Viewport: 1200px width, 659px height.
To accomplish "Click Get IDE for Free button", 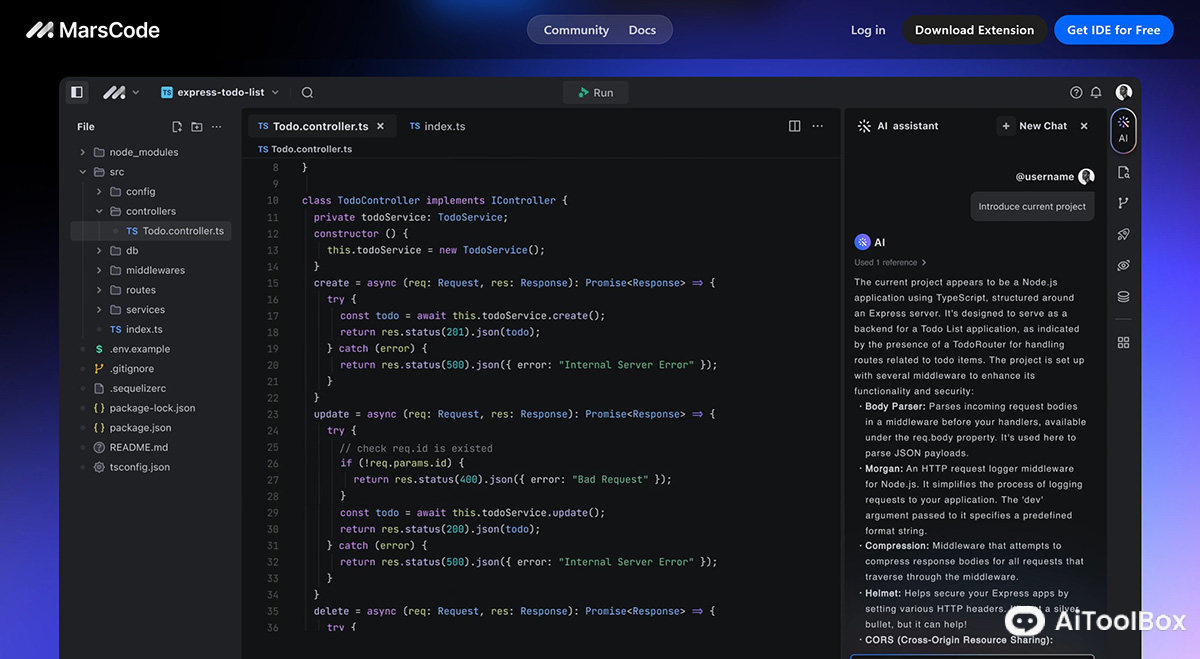I will pyautogui.click(x=1113, y=30).
